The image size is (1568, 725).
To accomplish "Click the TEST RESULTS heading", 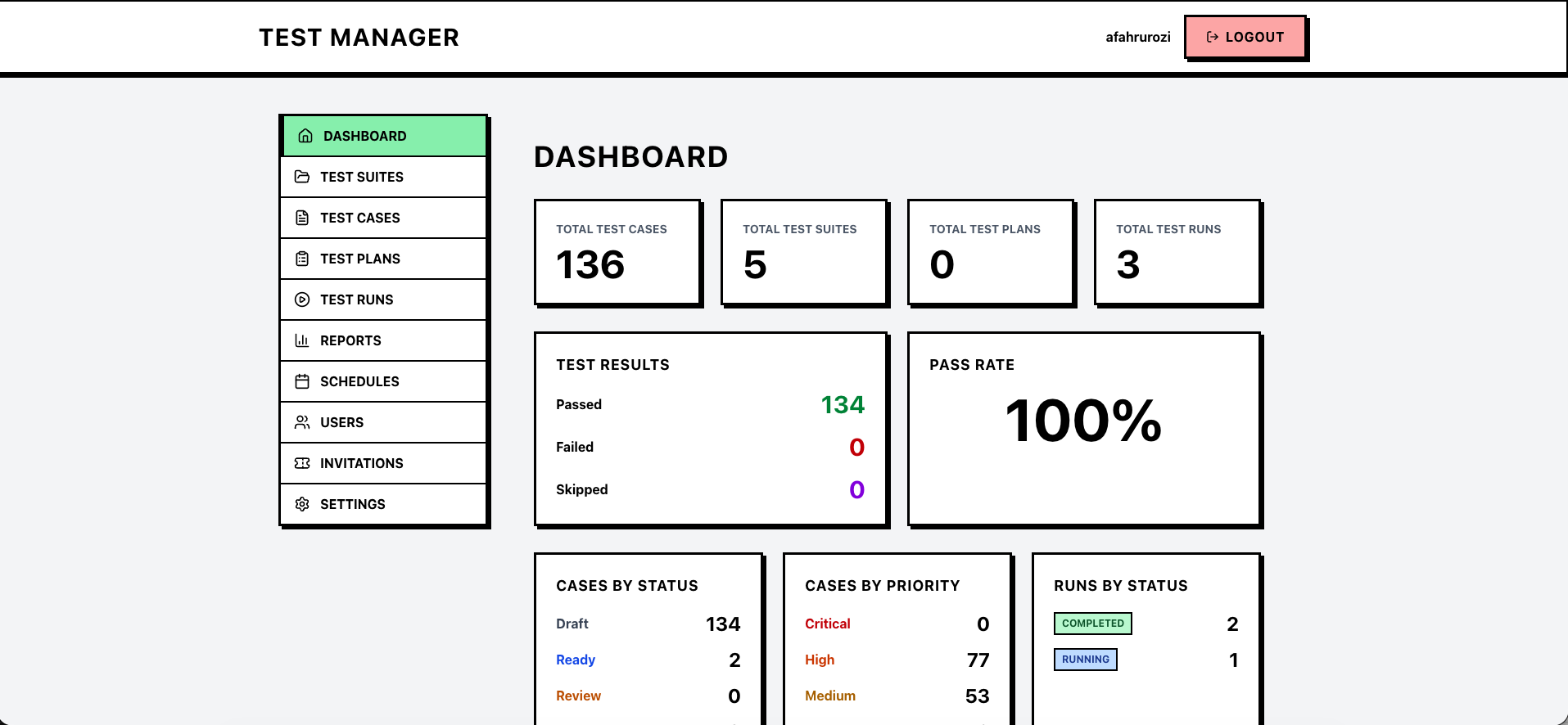I will [x=612, y=365].
